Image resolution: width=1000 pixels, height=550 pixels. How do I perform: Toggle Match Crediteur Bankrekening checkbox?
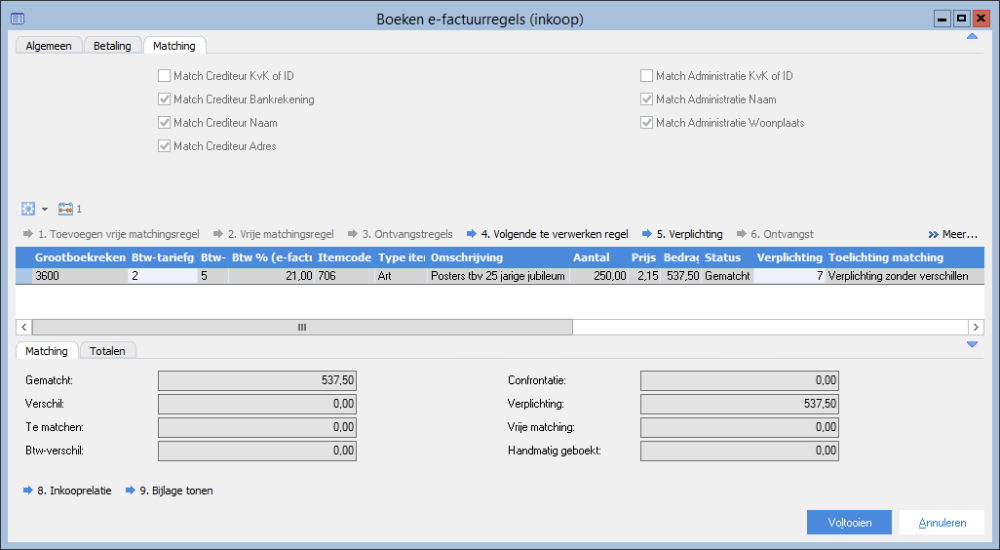click(165, 100)
